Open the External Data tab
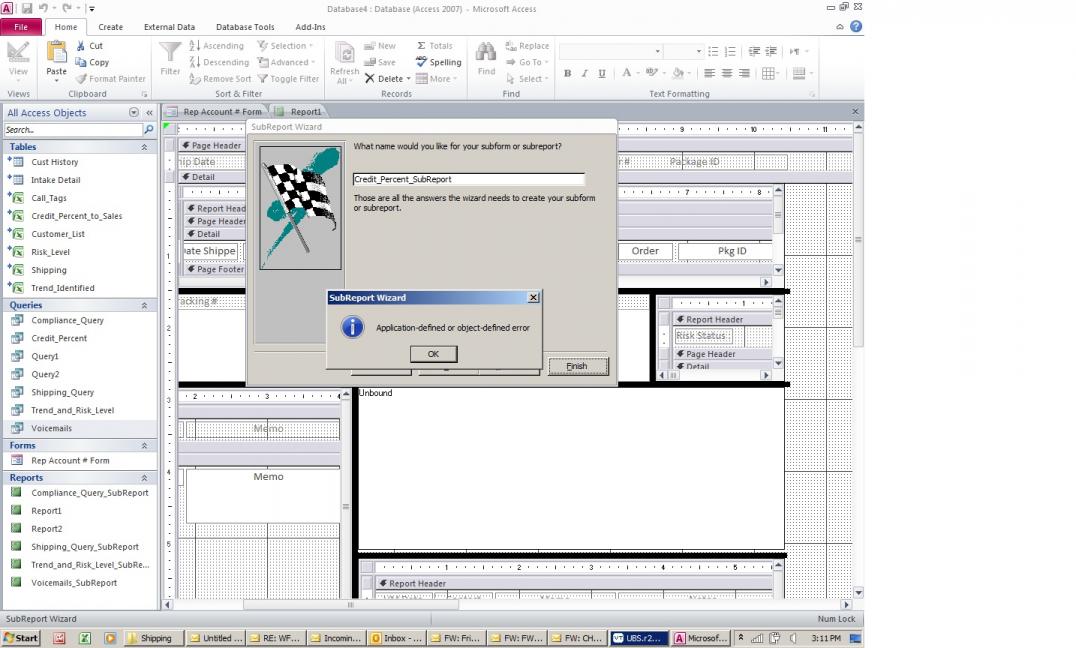1076x648 pixels. coord(169,27)
